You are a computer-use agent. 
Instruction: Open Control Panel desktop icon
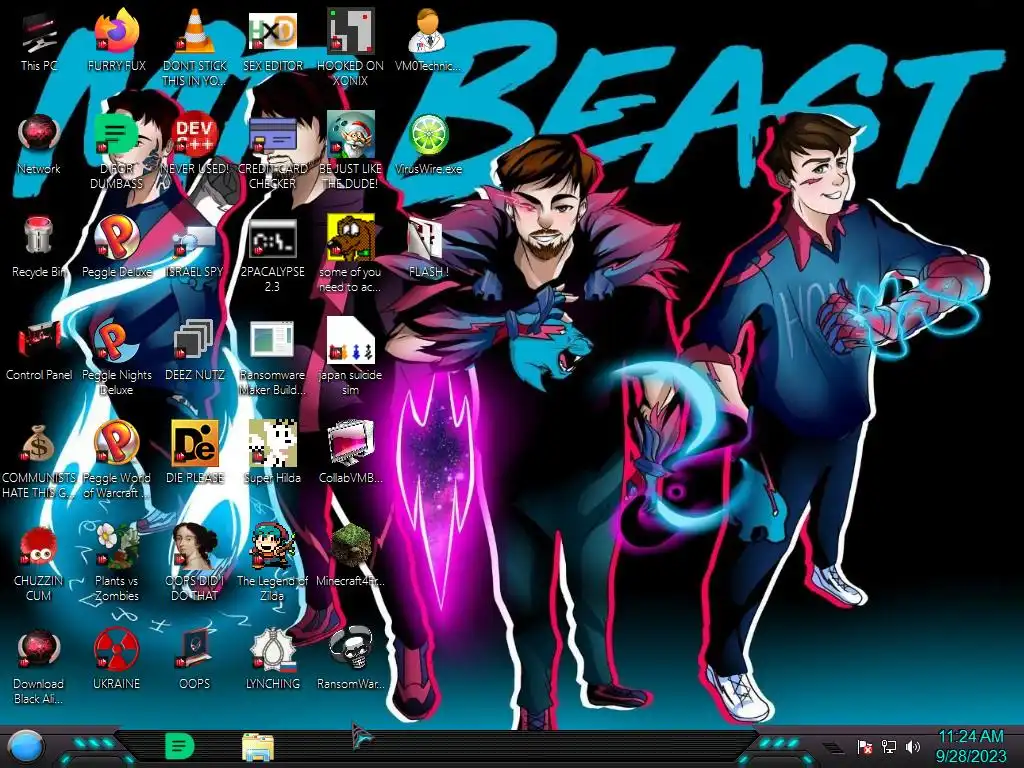tap(39, 351)
